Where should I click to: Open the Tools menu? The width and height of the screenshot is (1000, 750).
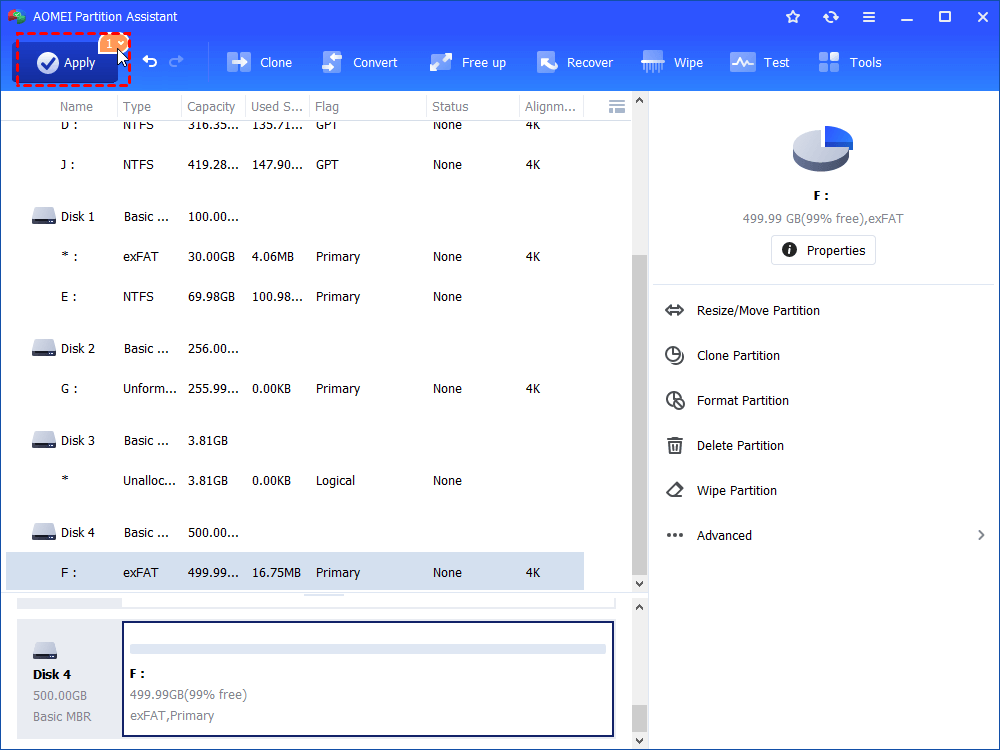point(850,62)
